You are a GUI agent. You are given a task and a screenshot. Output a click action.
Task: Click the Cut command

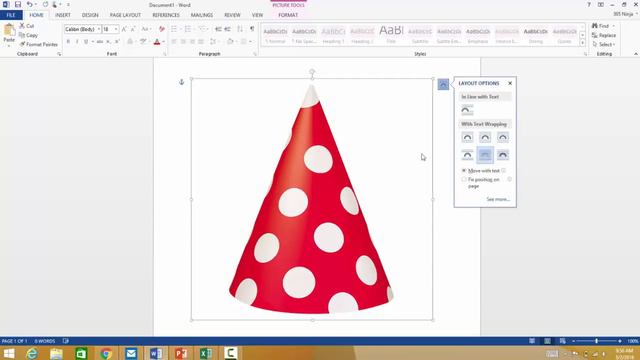(27, 26)
